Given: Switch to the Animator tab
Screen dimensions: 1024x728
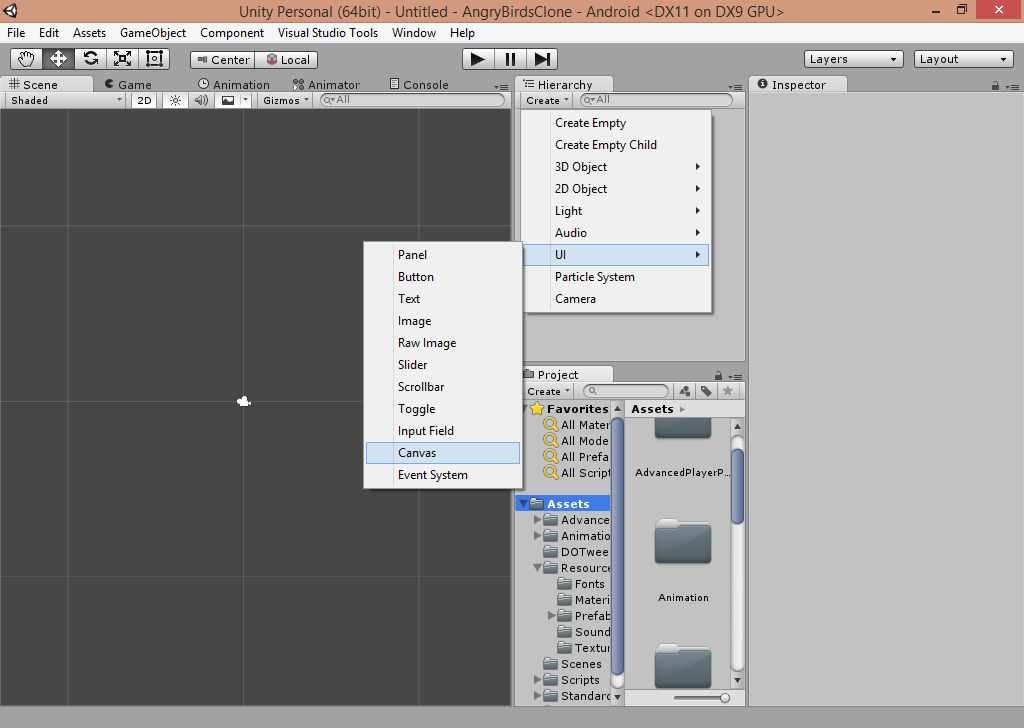Looking at the screenshot, I should click(326, 84).
